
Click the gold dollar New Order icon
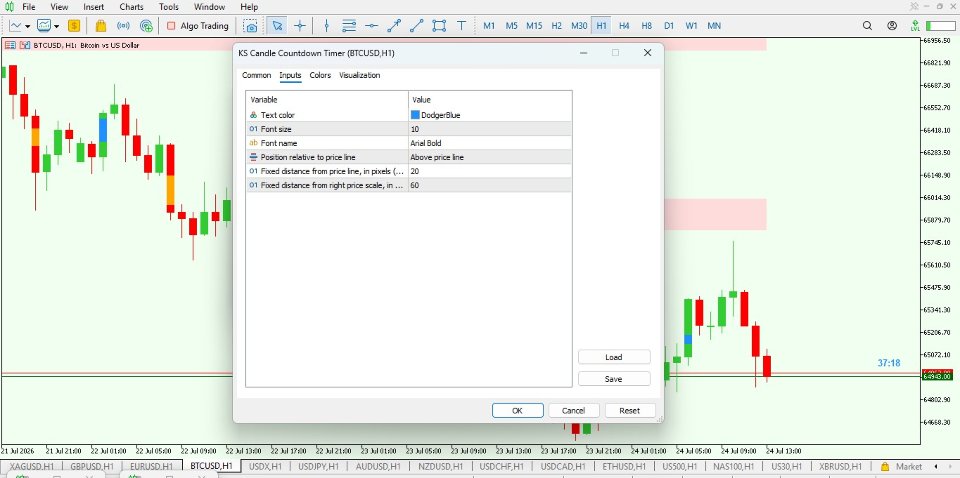click(73, 26)
